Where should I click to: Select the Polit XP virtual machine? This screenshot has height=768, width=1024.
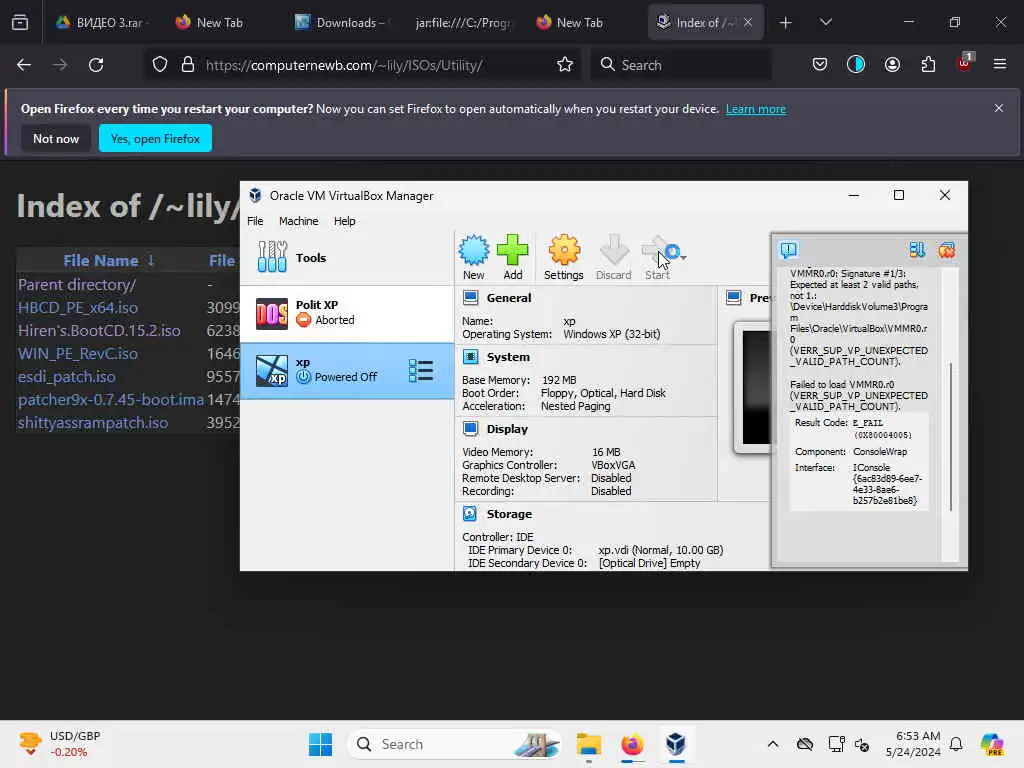tap(347, 313)
